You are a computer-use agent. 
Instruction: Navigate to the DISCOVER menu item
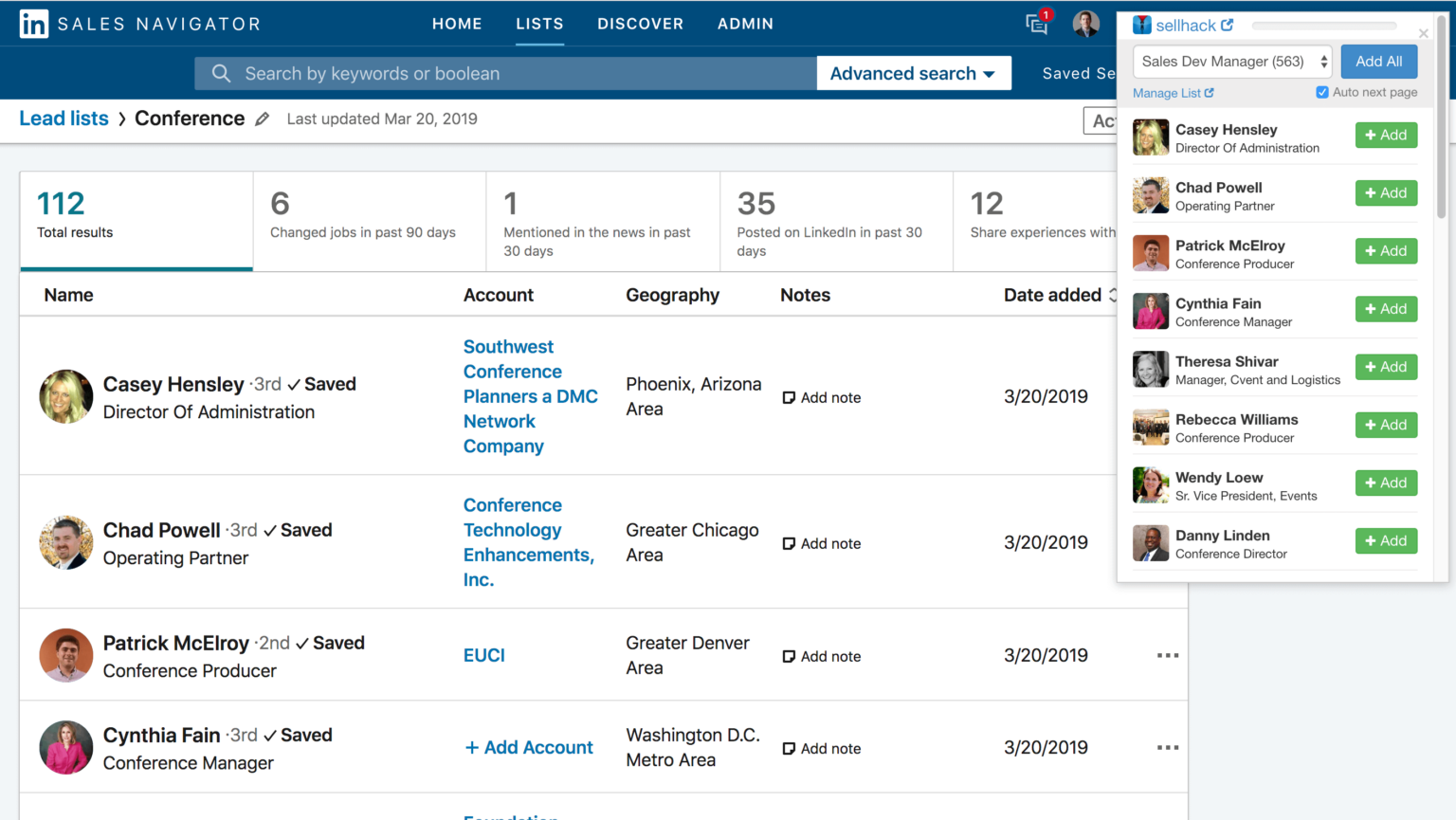640,24
